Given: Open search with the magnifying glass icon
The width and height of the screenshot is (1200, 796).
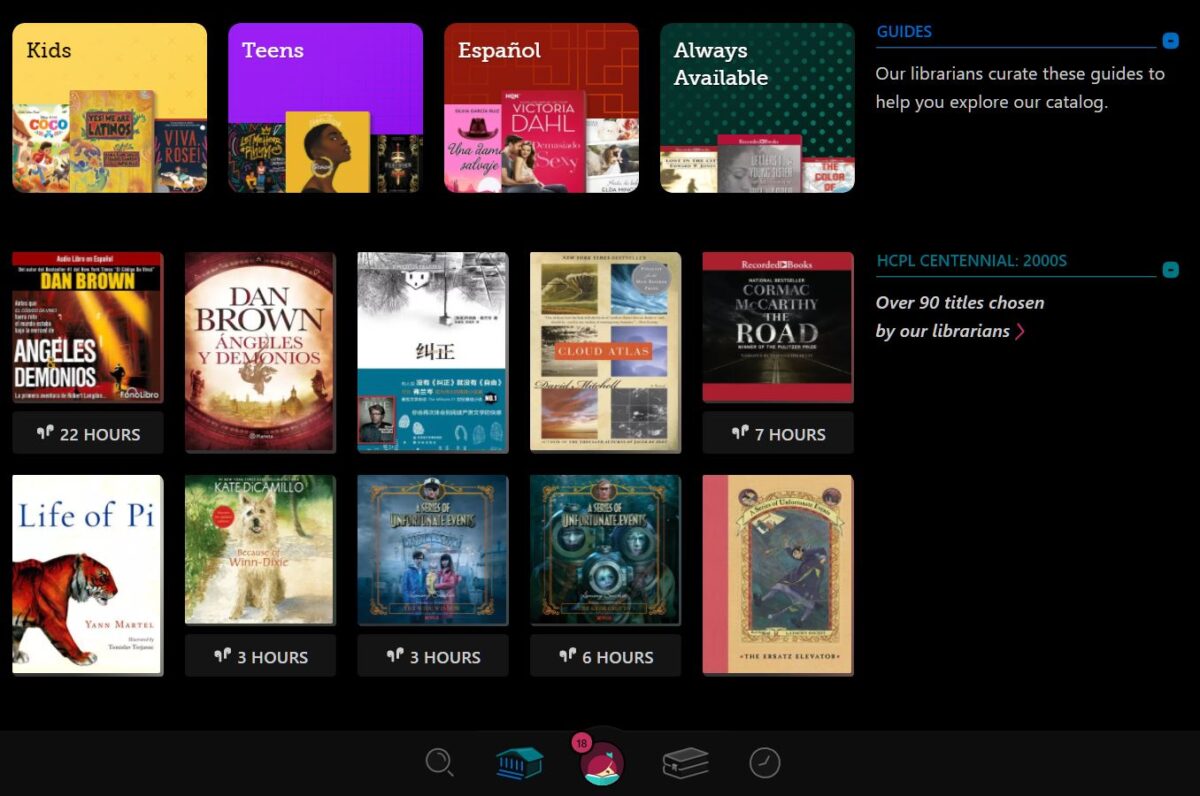Looking at the screenshot, I should click(x=440, y=762).
